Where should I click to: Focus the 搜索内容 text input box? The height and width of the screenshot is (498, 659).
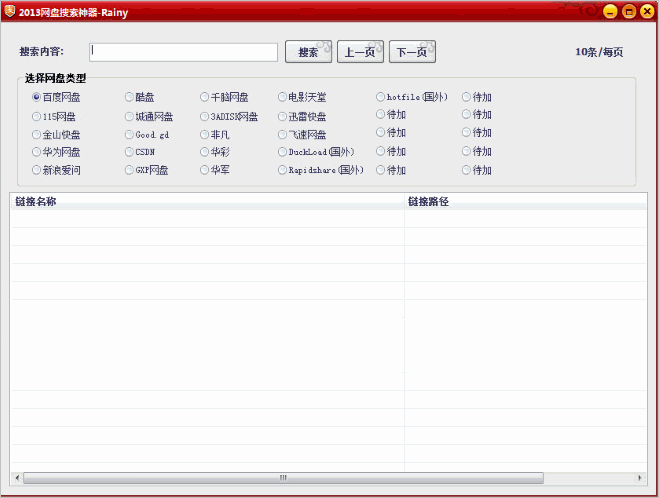(184, 52)
